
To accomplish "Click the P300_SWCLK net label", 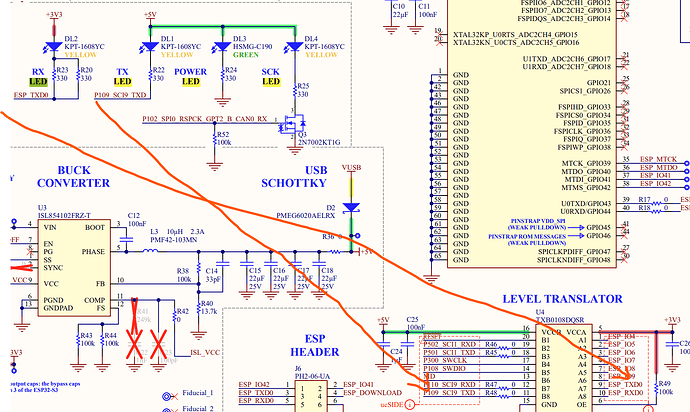I will tap(445, 360).
